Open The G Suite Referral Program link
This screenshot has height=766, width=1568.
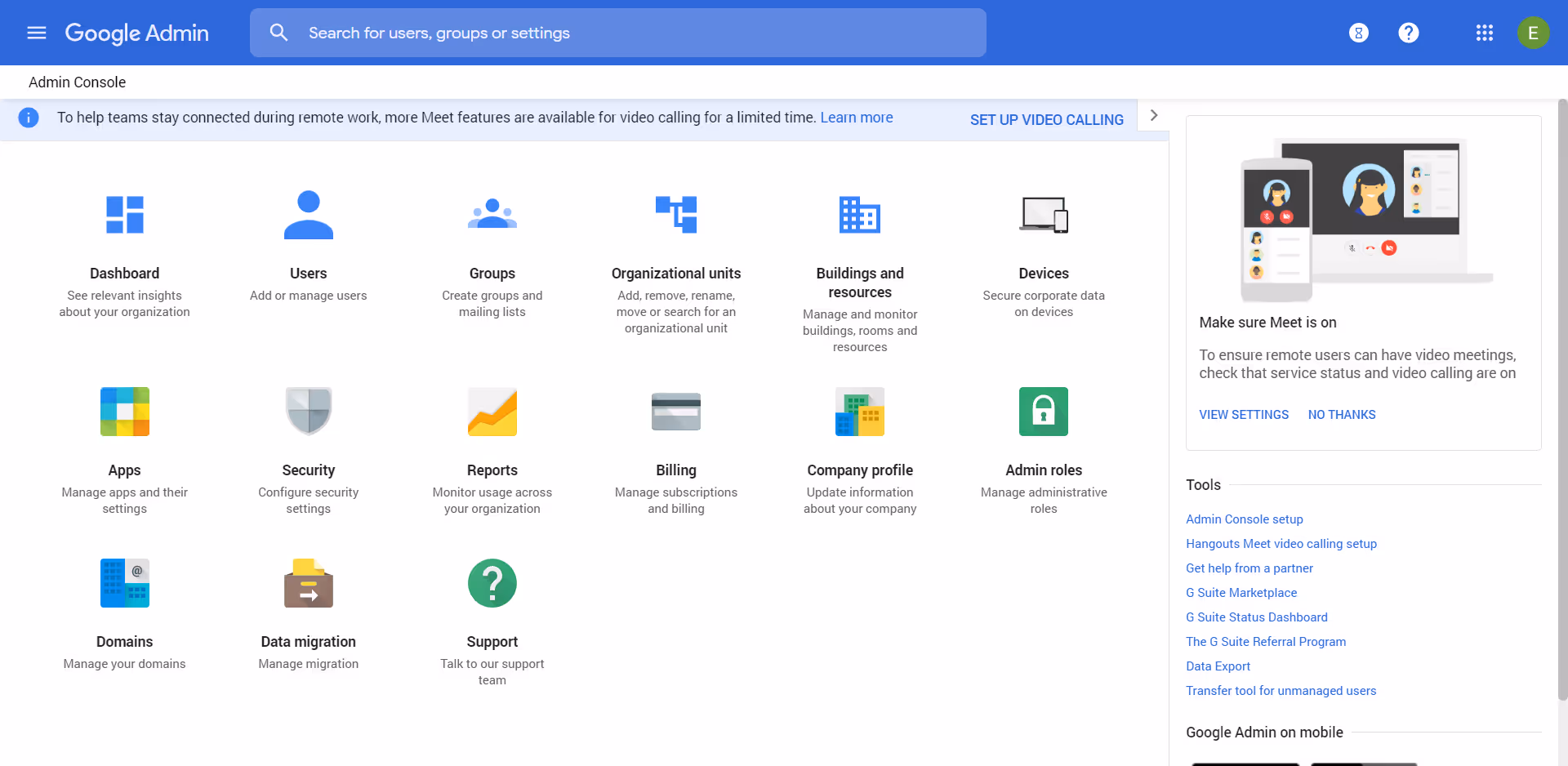coord(1266,642)
